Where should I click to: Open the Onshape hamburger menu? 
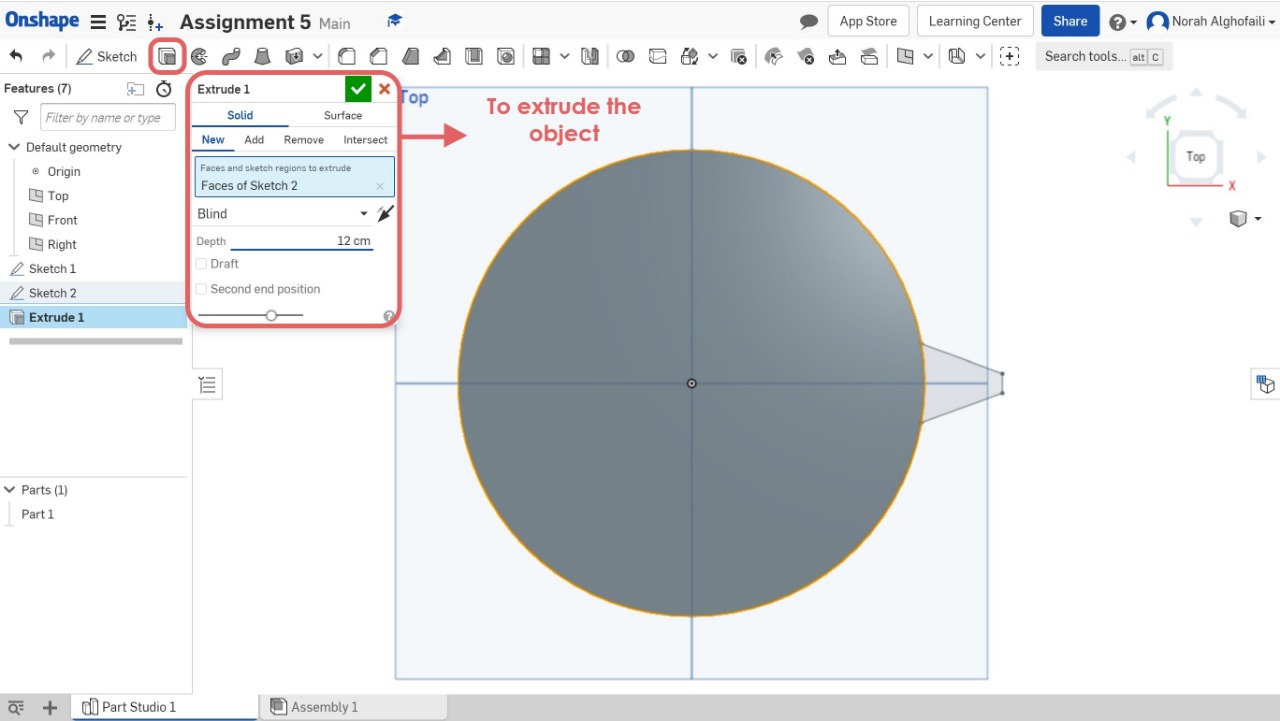point(97,22)
